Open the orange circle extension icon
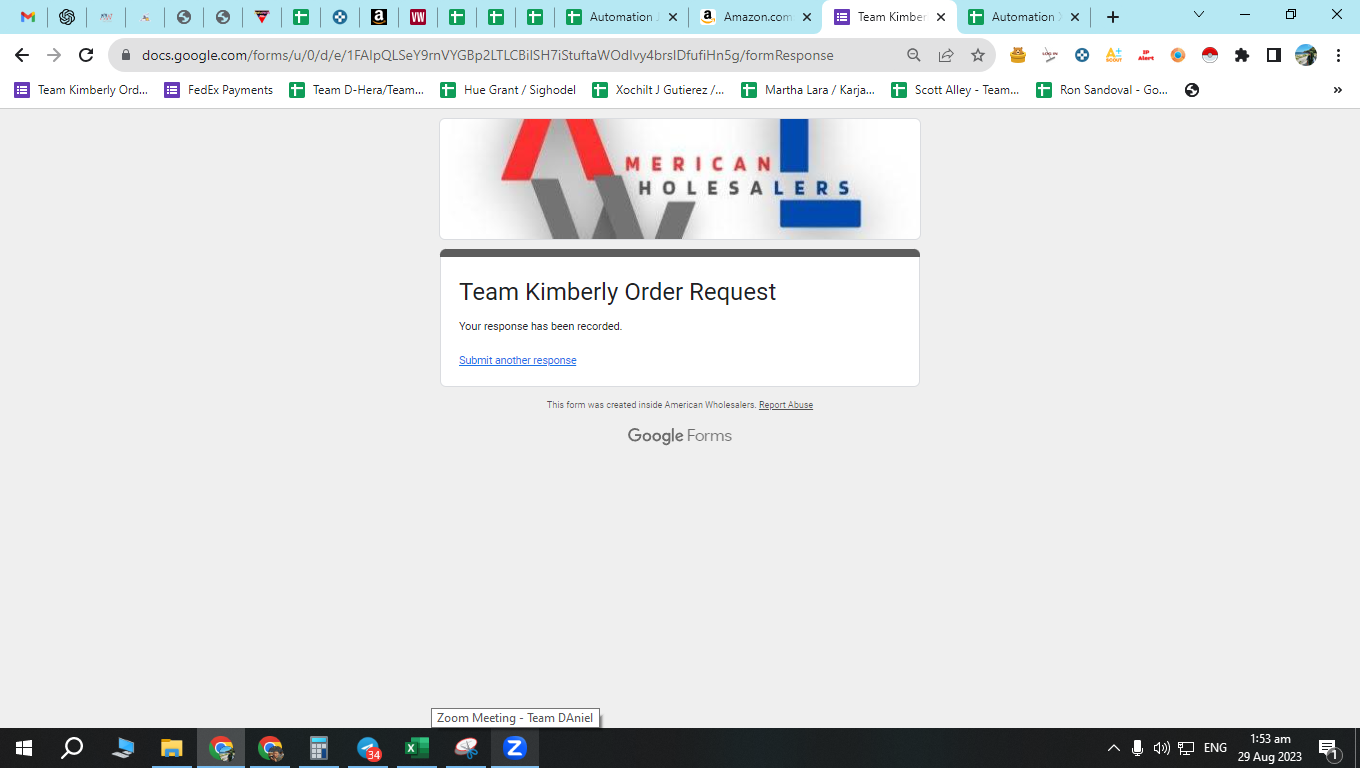The width and height of the screenshot is (1360, 768). pos(1178,56)
